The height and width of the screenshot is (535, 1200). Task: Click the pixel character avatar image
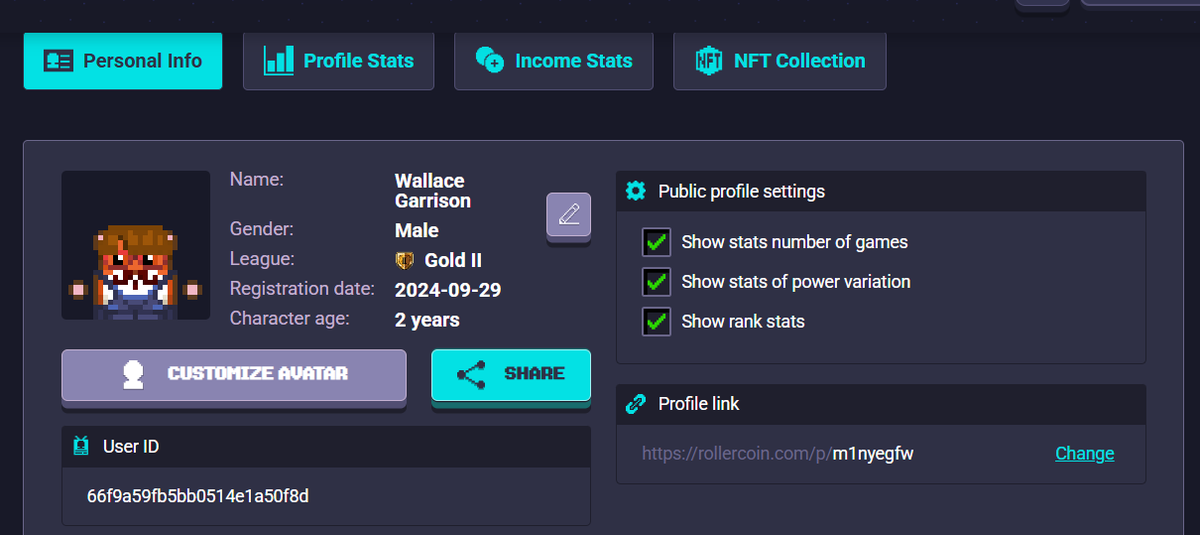click(x=136, y=245)
